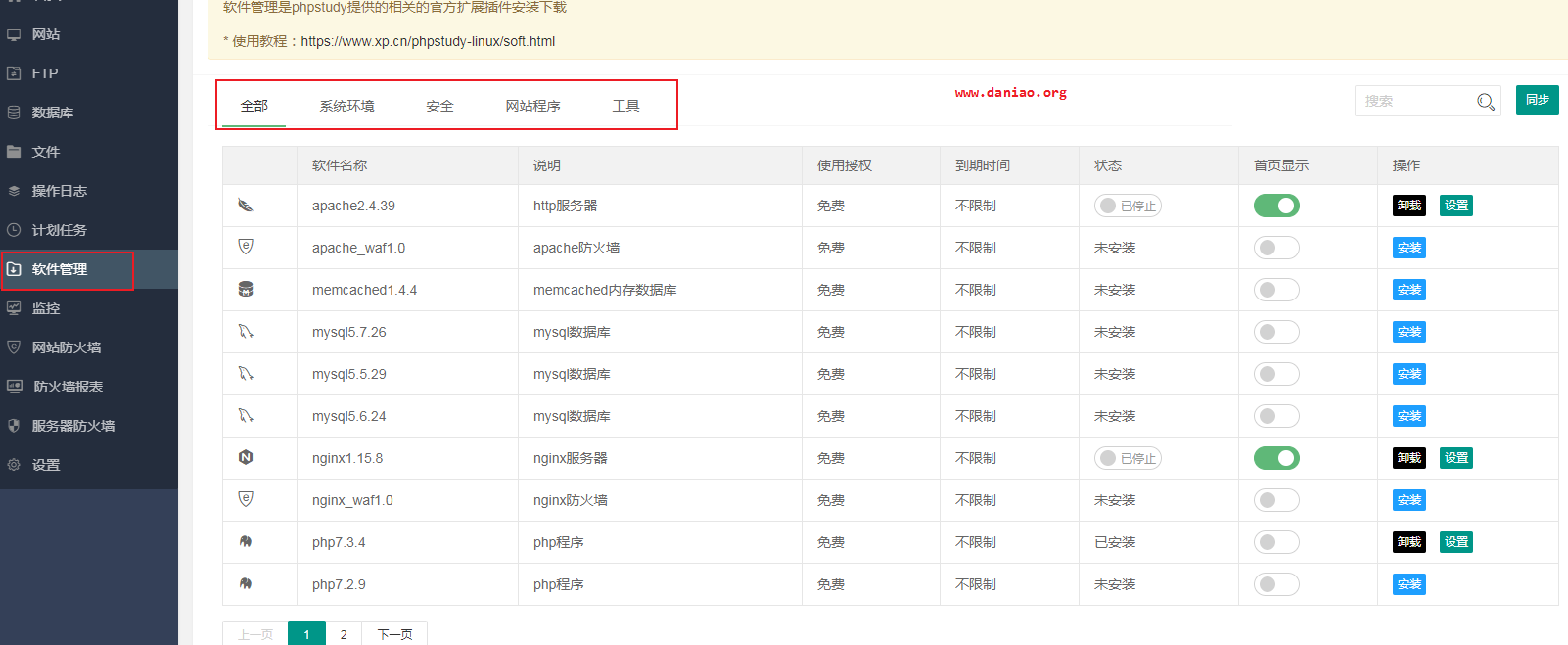
Task: Open the 工具 tab
Action: [x=625, y=106]
